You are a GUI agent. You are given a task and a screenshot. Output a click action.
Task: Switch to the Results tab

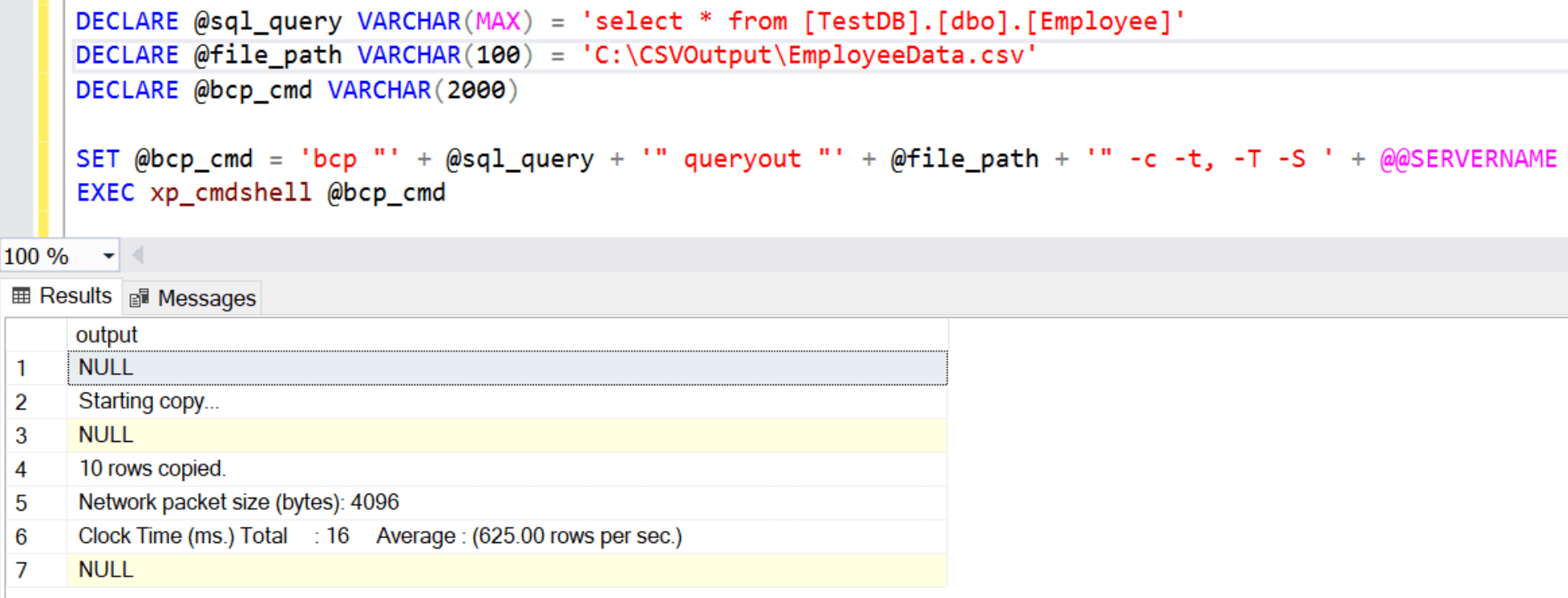[62, 296]
